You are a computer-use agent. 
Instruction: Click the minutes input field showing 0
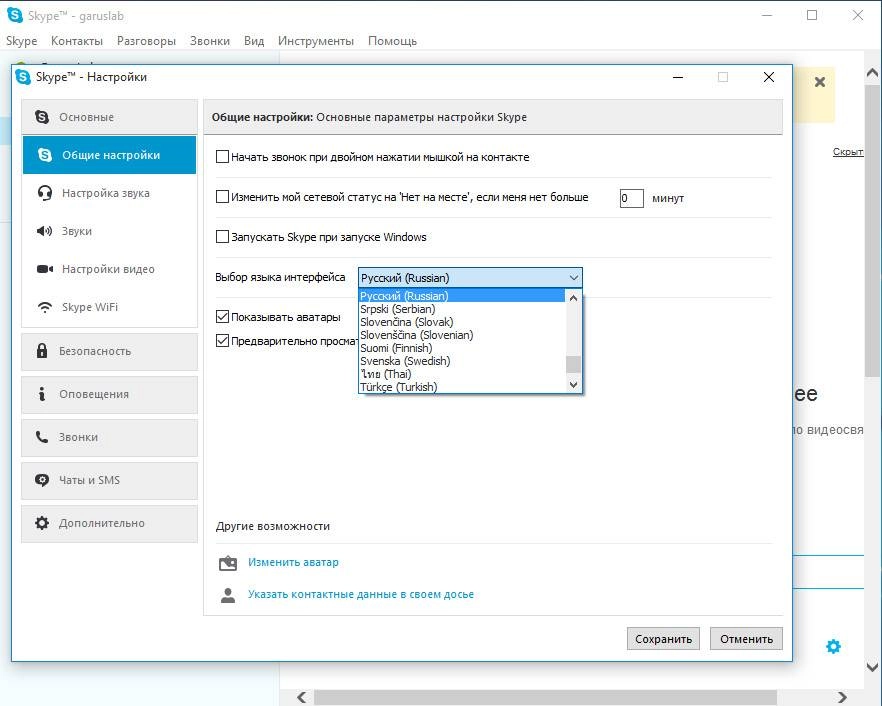pos(631,198)
